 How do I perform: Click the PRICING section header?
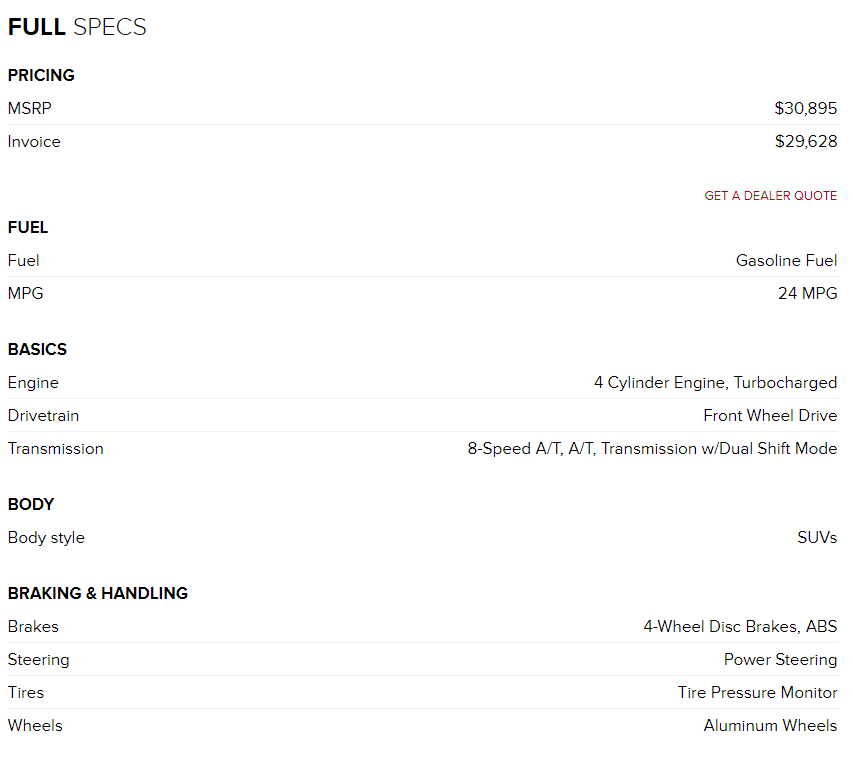(41, 75)
